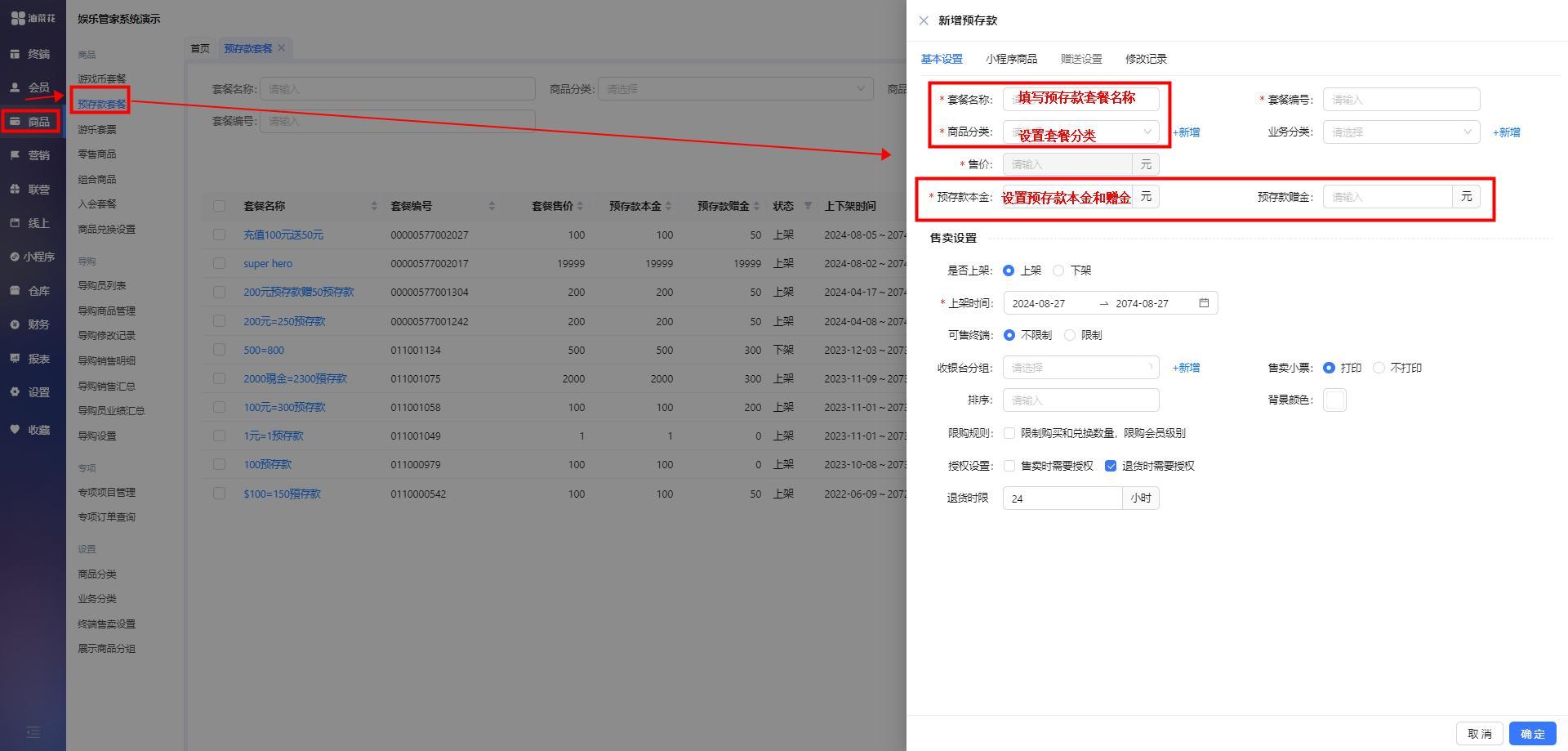Click 预存款赠金 input field

pos(1388,197)
